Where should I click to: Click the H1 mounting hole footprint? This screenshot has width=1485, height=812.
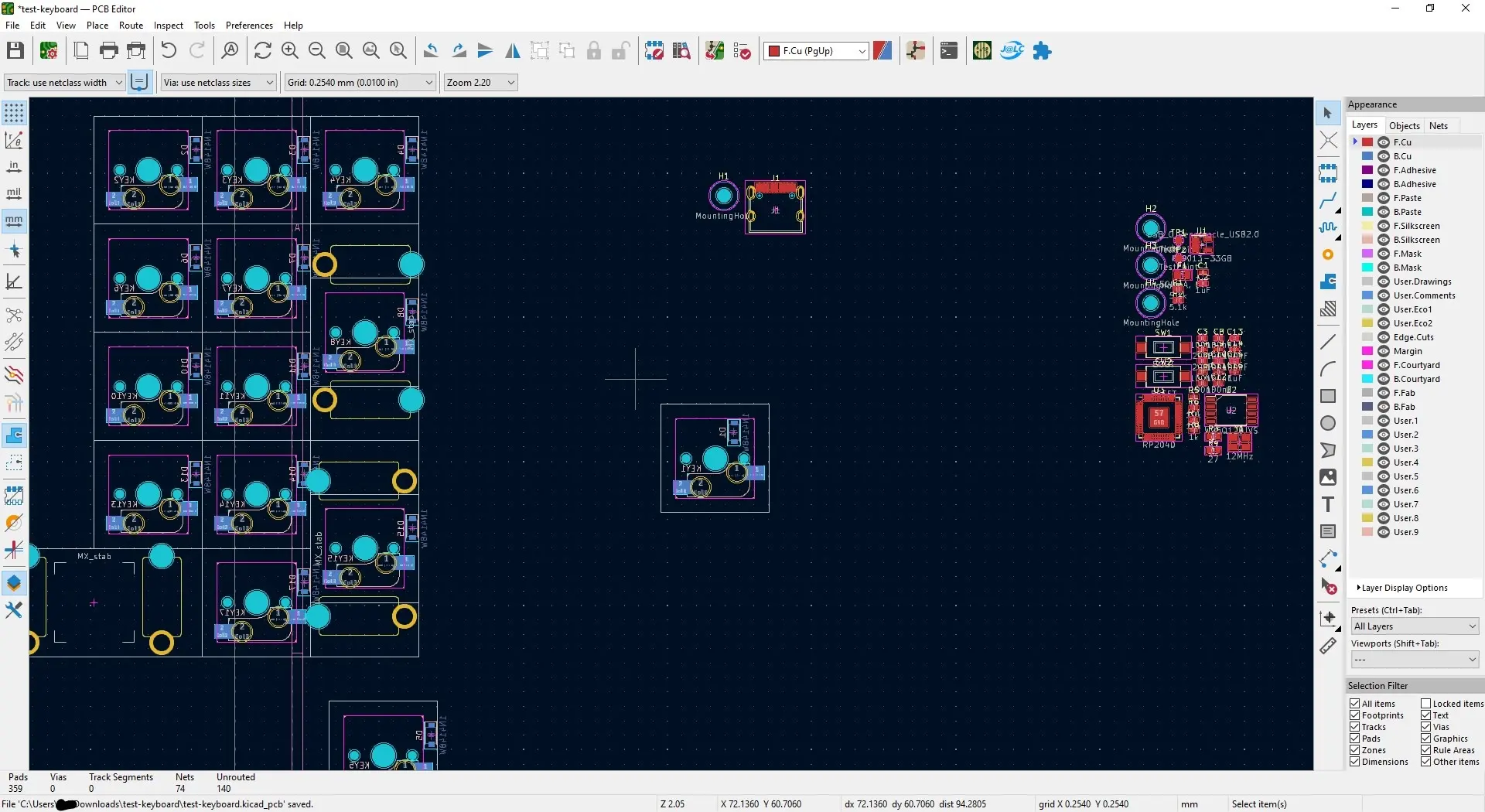click(x=724, y=196)
